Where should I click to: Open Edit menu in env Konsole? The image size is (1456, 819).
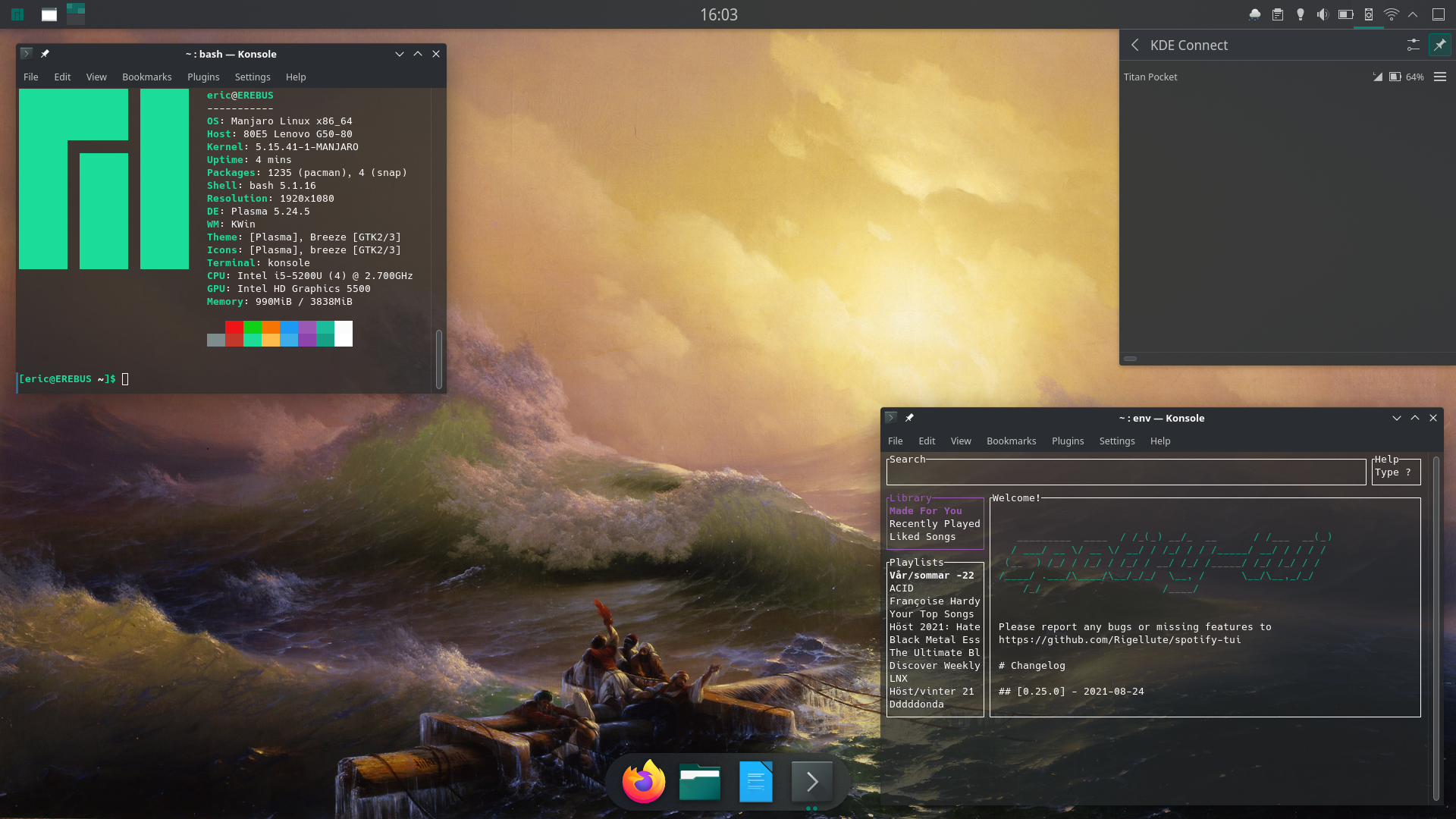[927, 441]
